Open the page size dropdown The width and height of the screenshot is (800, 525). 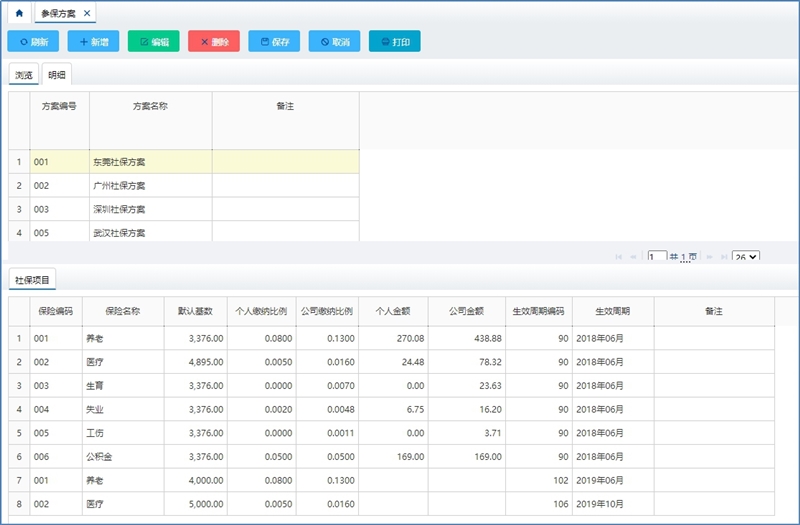point(745,257)
